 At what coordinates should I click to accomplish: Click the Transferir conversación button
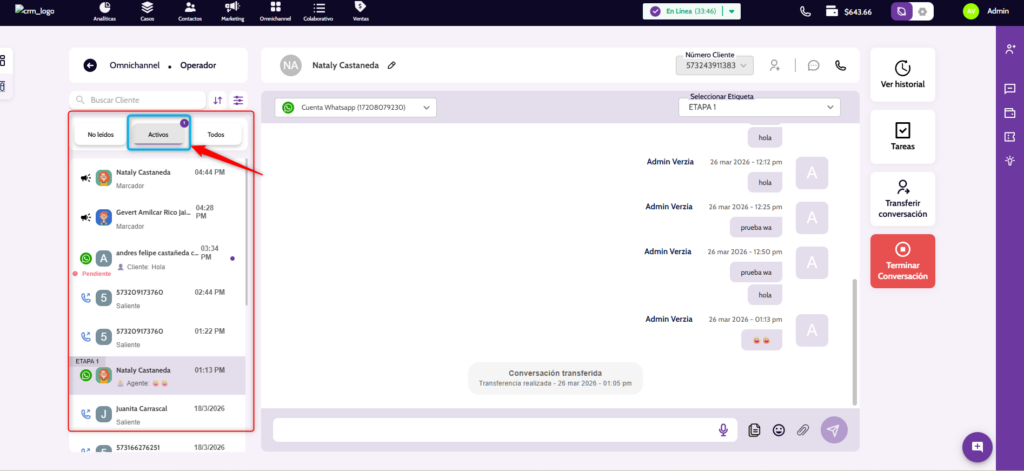902,199
